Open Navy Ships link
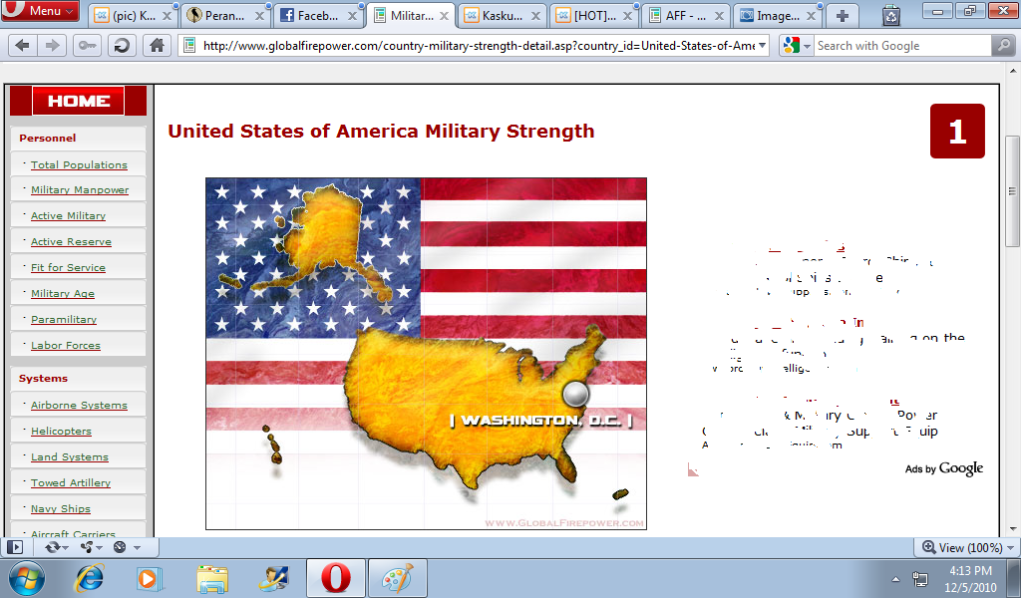This screenshot has height=598, width=1023. pos(61,509)
